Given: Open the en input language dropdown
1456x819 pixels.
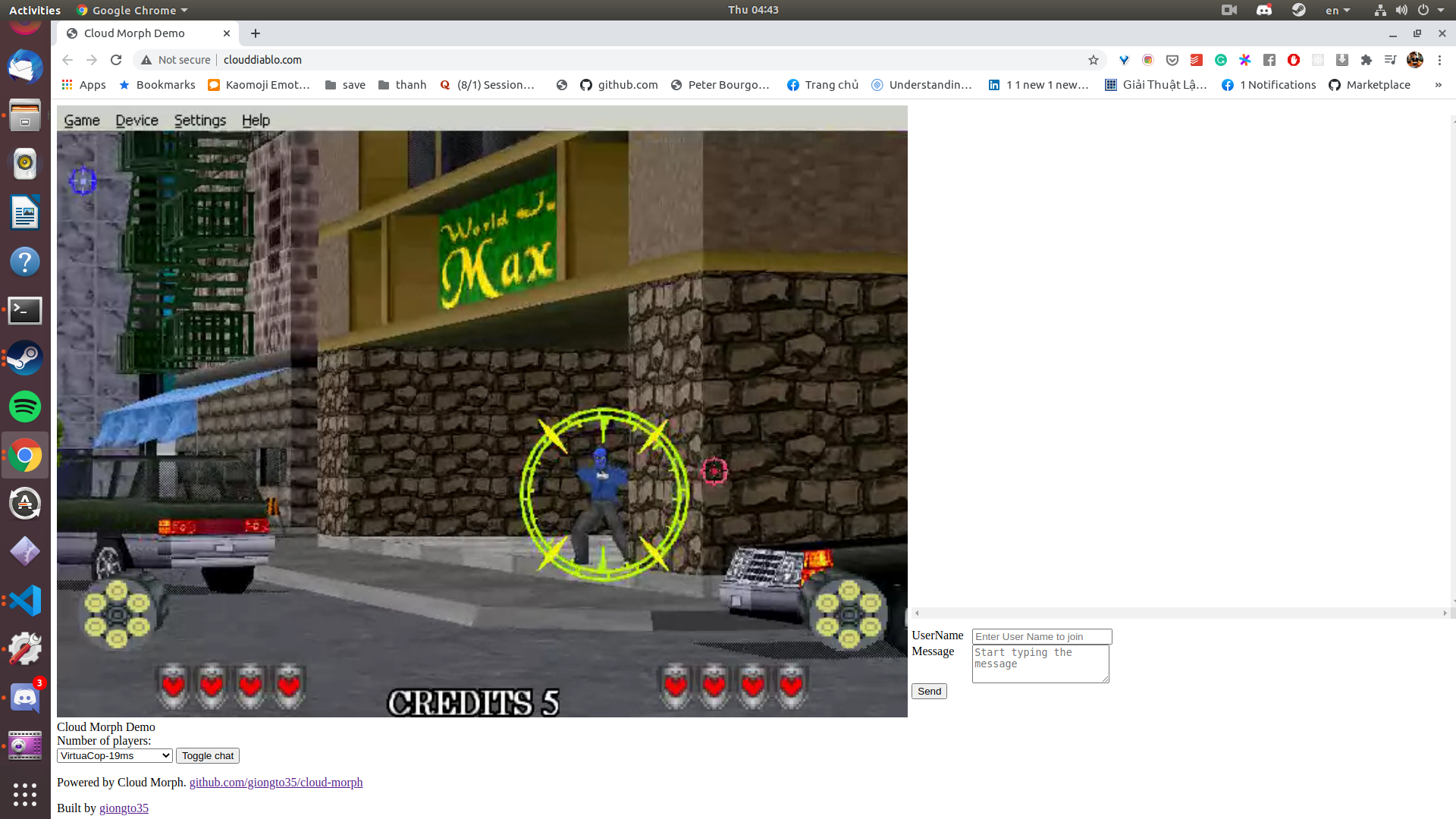Looking at the screenshot, I should pos(1337,10).
